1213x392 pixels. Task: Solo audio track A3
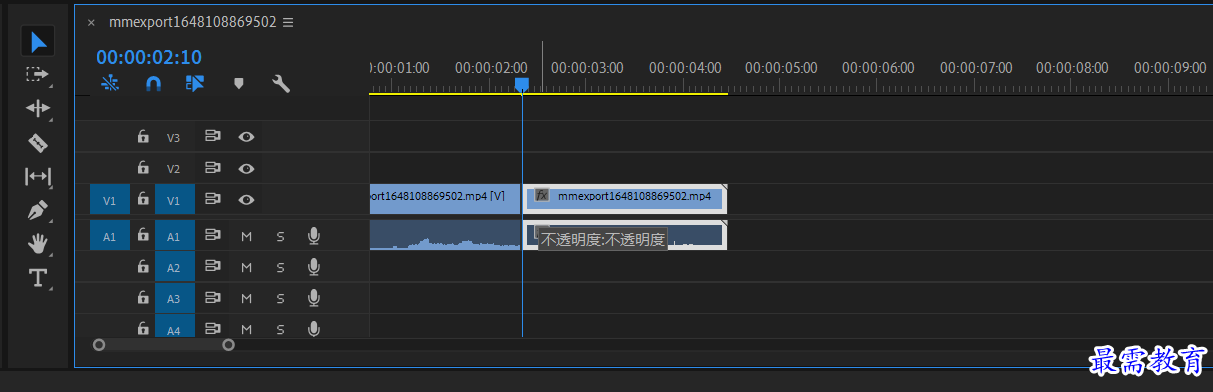pyautogui.click(x=280, y=298)
